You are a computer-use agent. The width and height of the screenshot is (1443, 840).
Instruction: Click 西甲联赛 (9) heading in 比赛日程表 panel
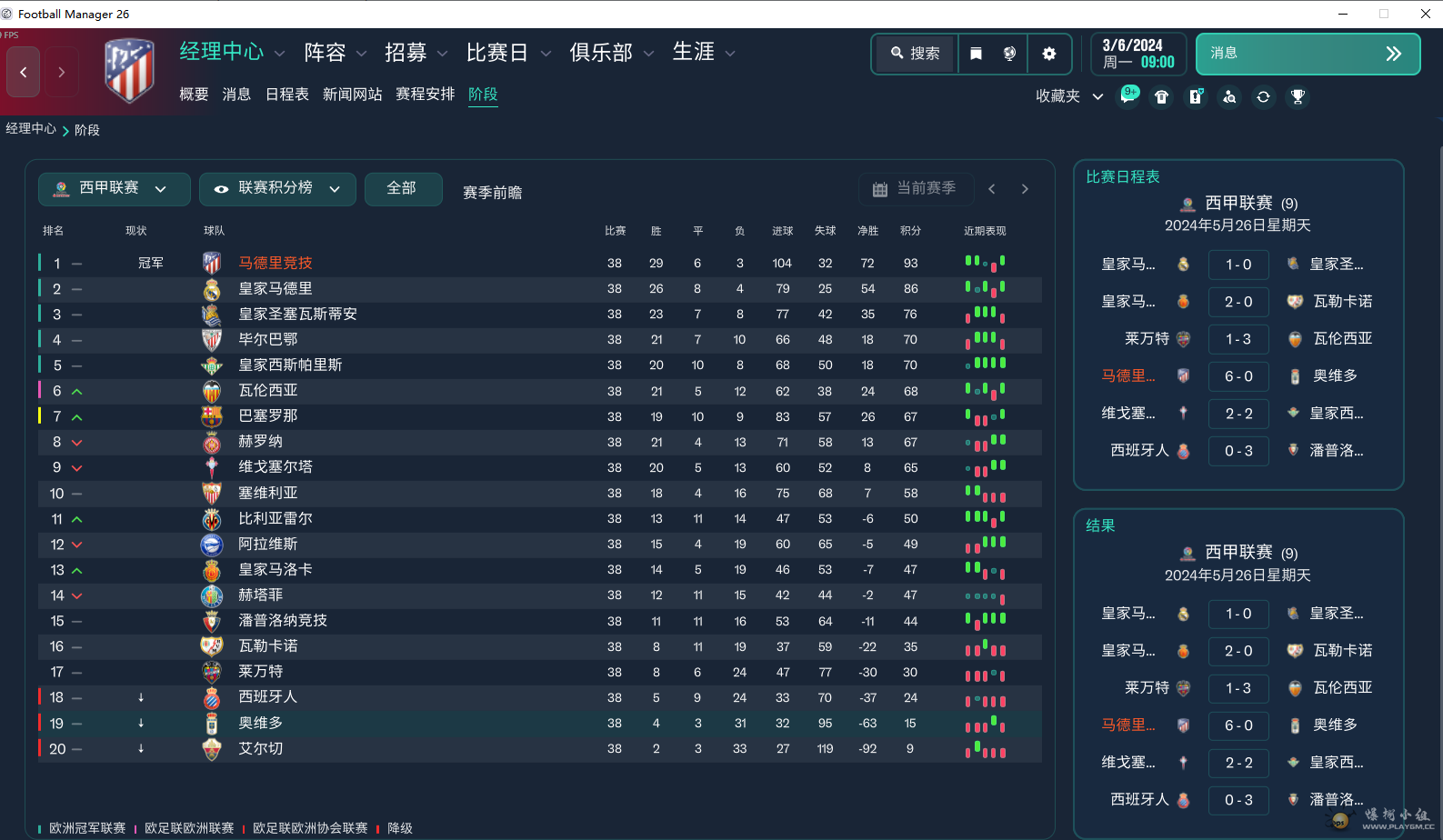tap(1238, 204)
